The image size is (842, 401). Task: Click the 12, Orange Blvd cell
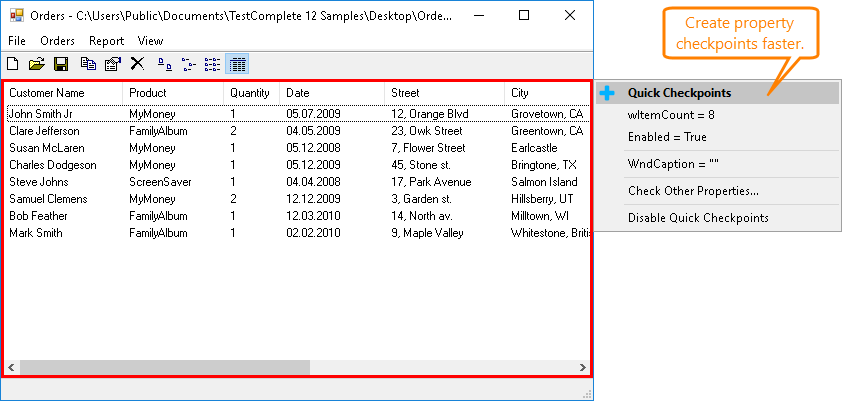pyautogui.click(x=430, y=114)
